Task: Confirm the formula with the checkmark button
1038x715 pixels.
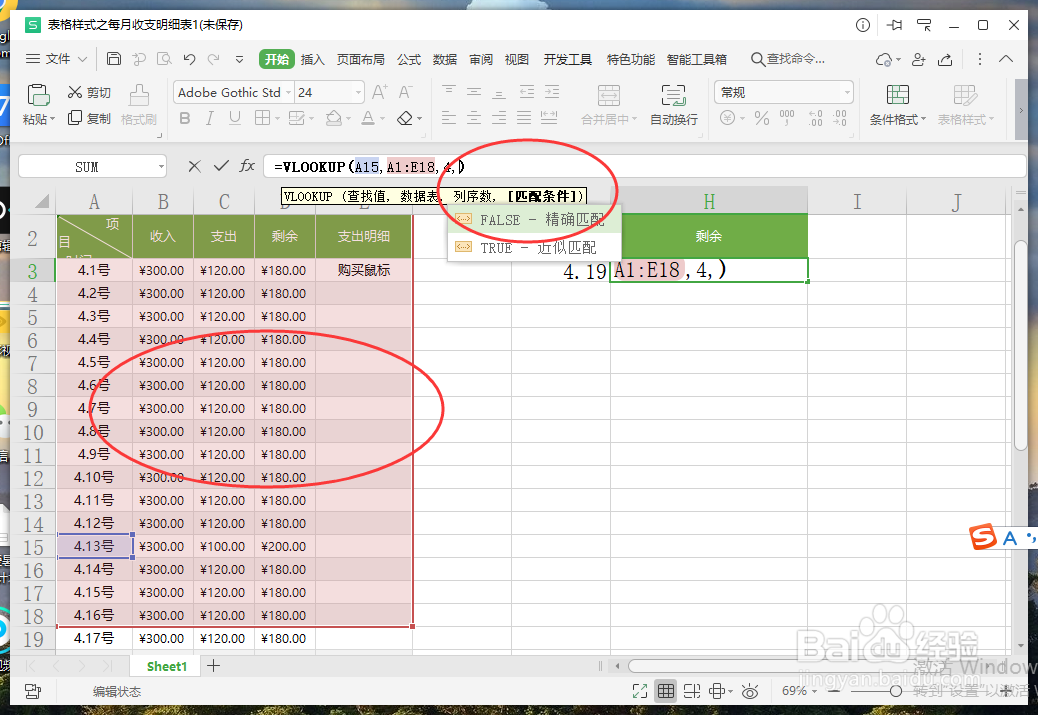Action: click(x=219, y=165)
